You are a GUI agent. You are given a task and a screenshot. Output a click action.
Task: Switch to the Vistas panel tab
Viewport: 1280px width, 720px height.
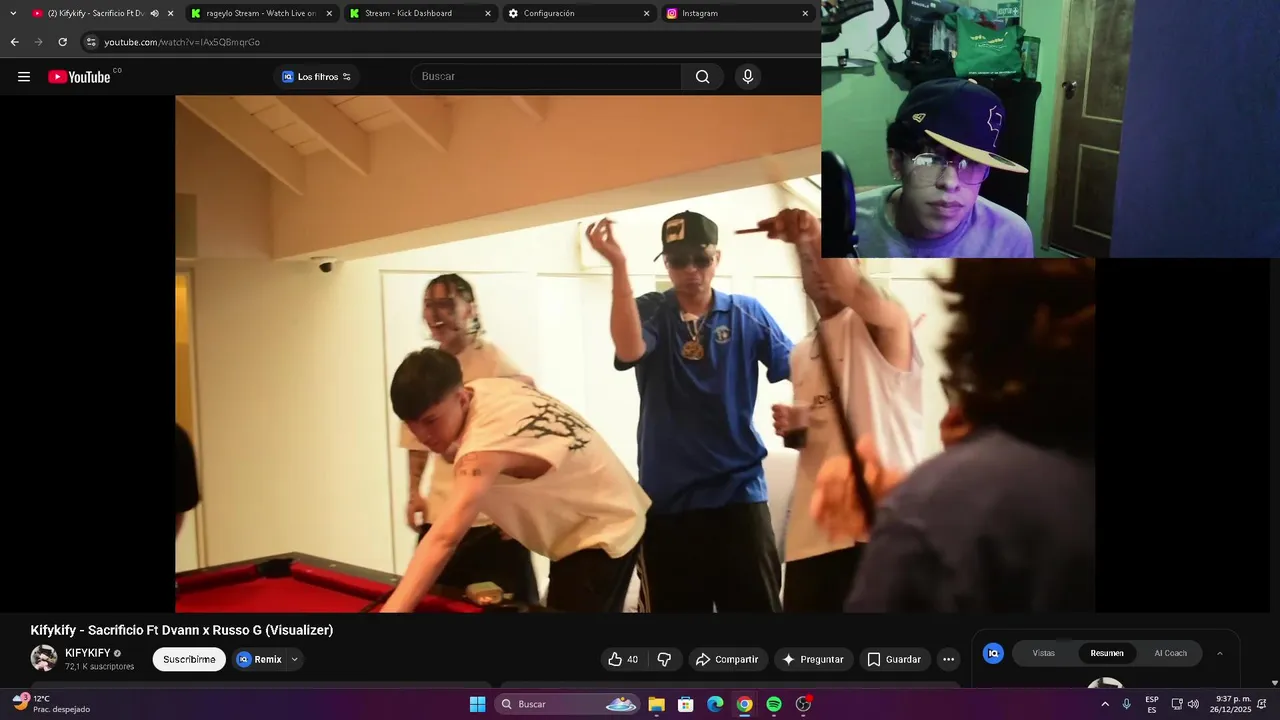pyautogui.click(x=1043, y=653)
